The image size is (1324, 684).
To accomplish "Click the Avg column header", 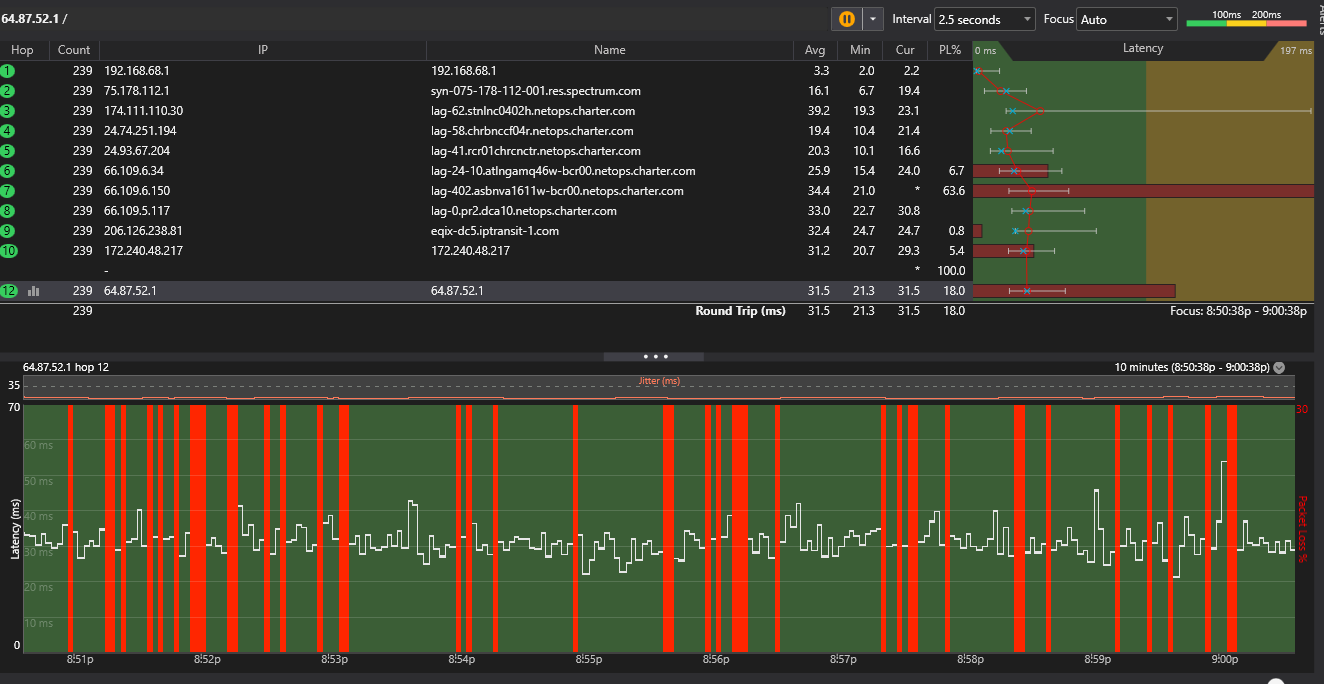I will coord(816,50).
